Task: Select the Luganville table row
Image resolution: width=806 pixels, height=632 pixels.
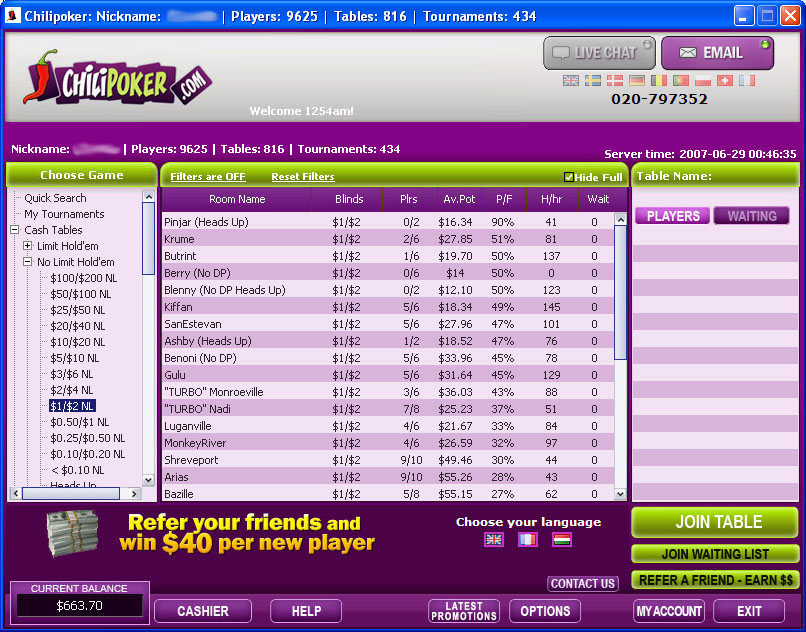Action: 388,426
